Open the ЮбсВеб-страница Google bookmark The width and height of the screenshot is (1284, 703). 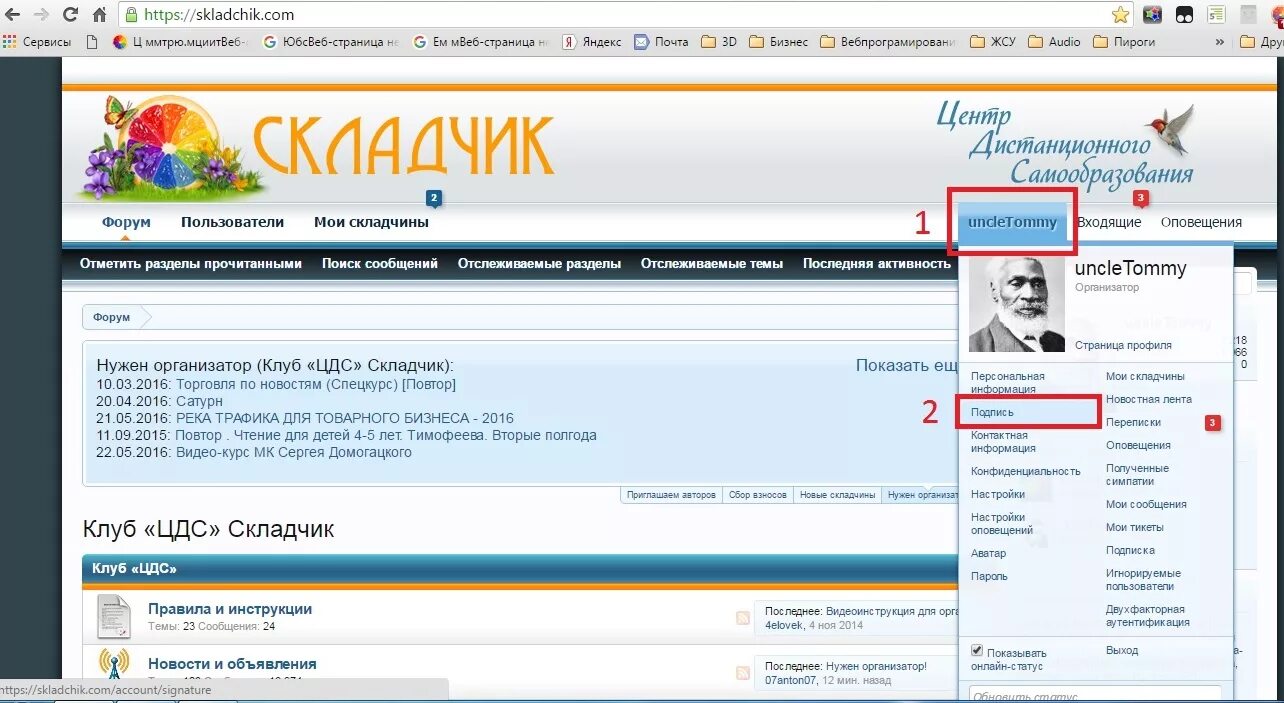click(x=330, y=42)
